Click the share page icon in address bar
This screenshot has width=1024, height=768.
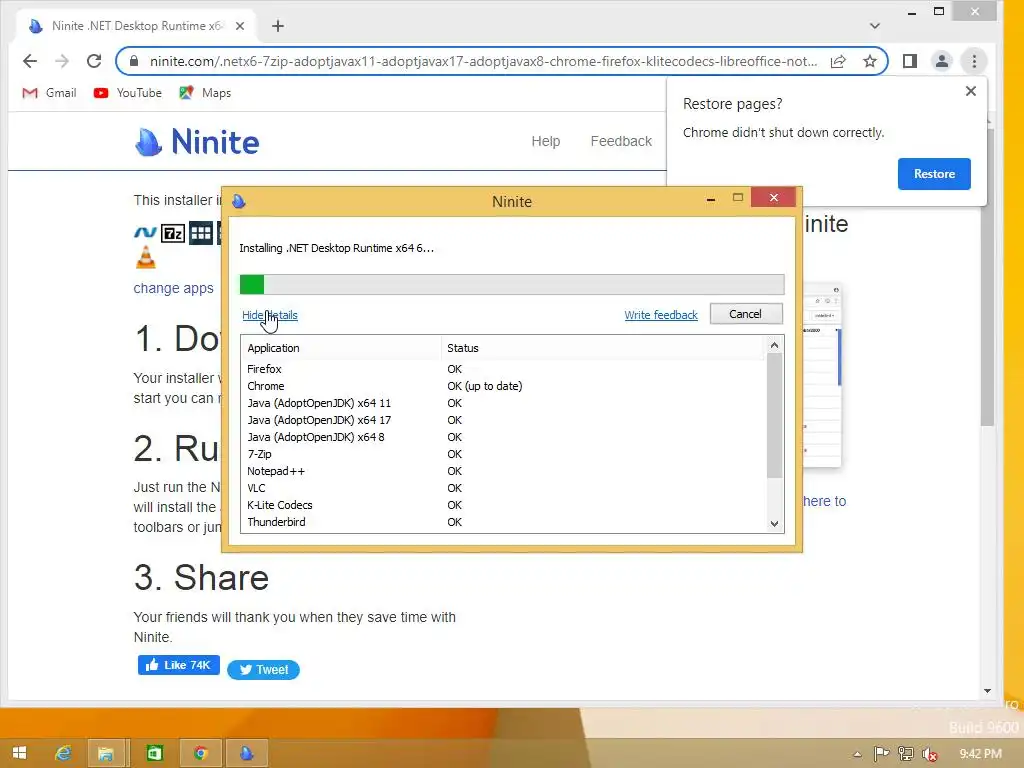(838, 61)
